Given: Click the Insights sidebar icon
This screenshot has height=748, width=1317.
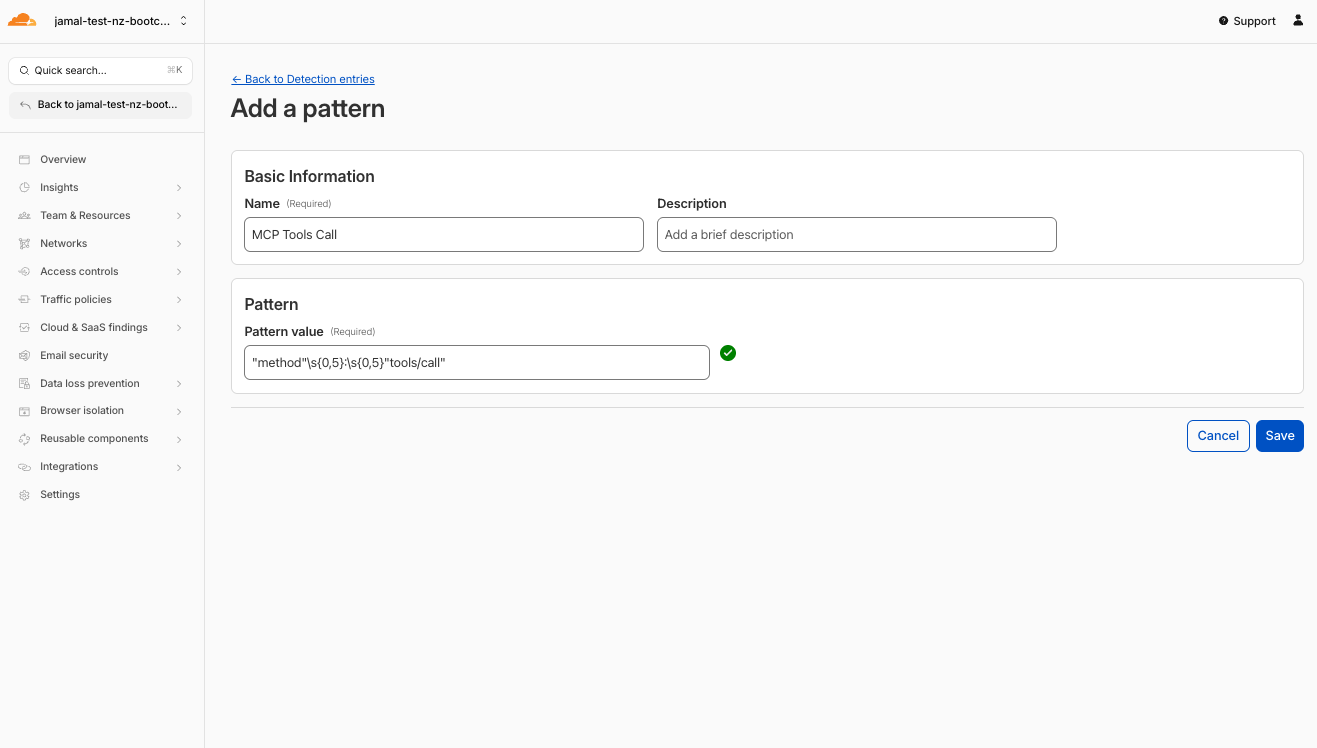Looking at the screenshot, I should pyautogui.click(x=25, y=188).
